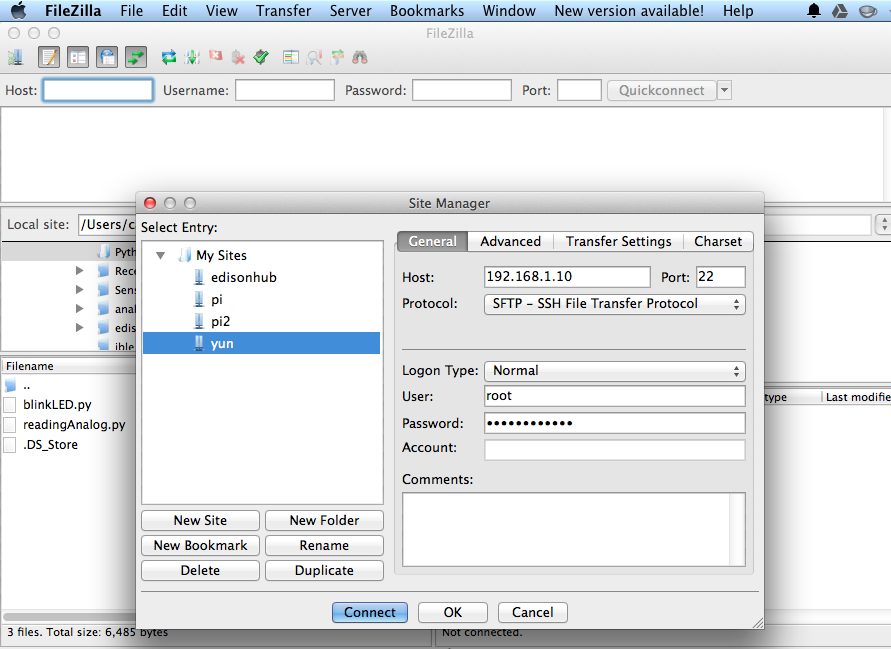Image resolution: width=891 pixels, height=649 pixels.
Task: Open the View menu
Action: coord(222,11)
